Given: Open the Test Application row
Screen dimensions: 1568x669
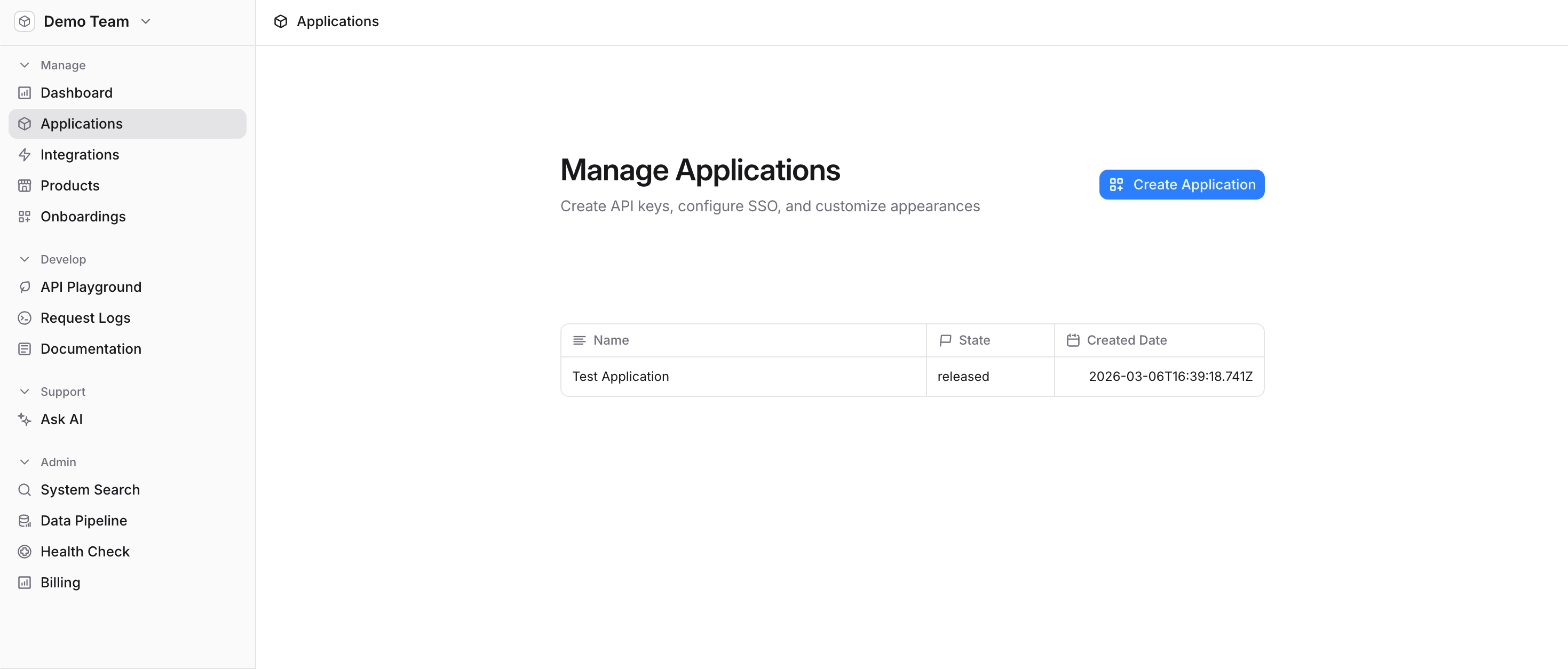Looking at the screenshot, I should point(913,377).
